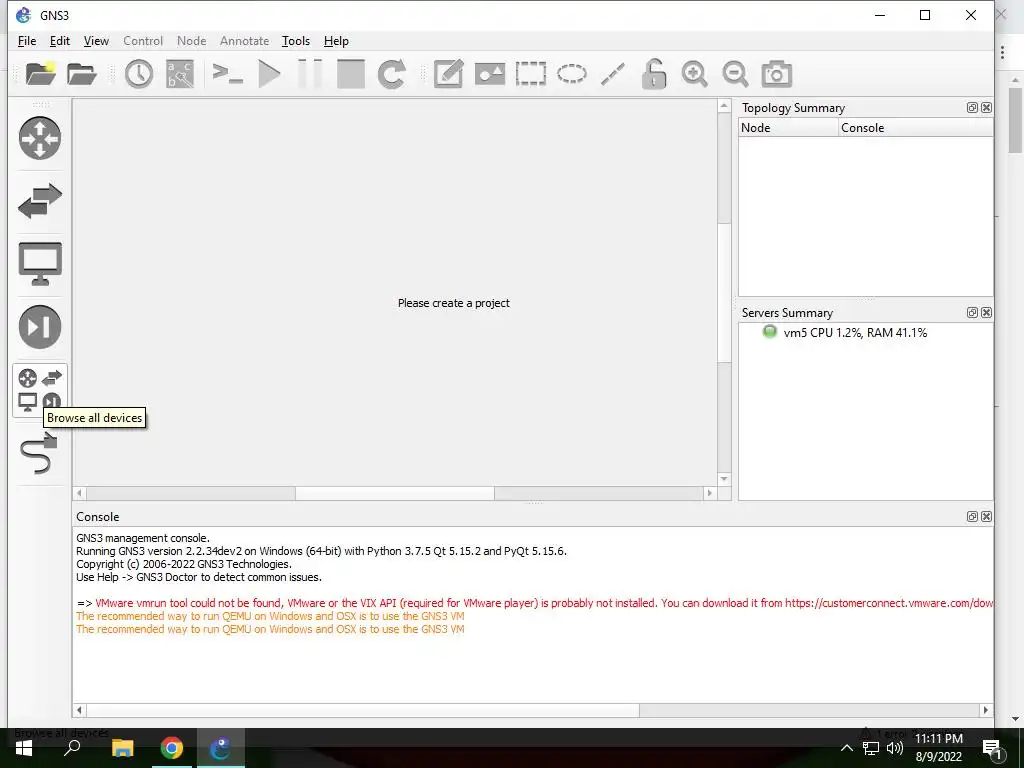This screenshot has height=768, width=1024.
Task: Toggle Show/Hide interface labels icon
Action: 180,74
